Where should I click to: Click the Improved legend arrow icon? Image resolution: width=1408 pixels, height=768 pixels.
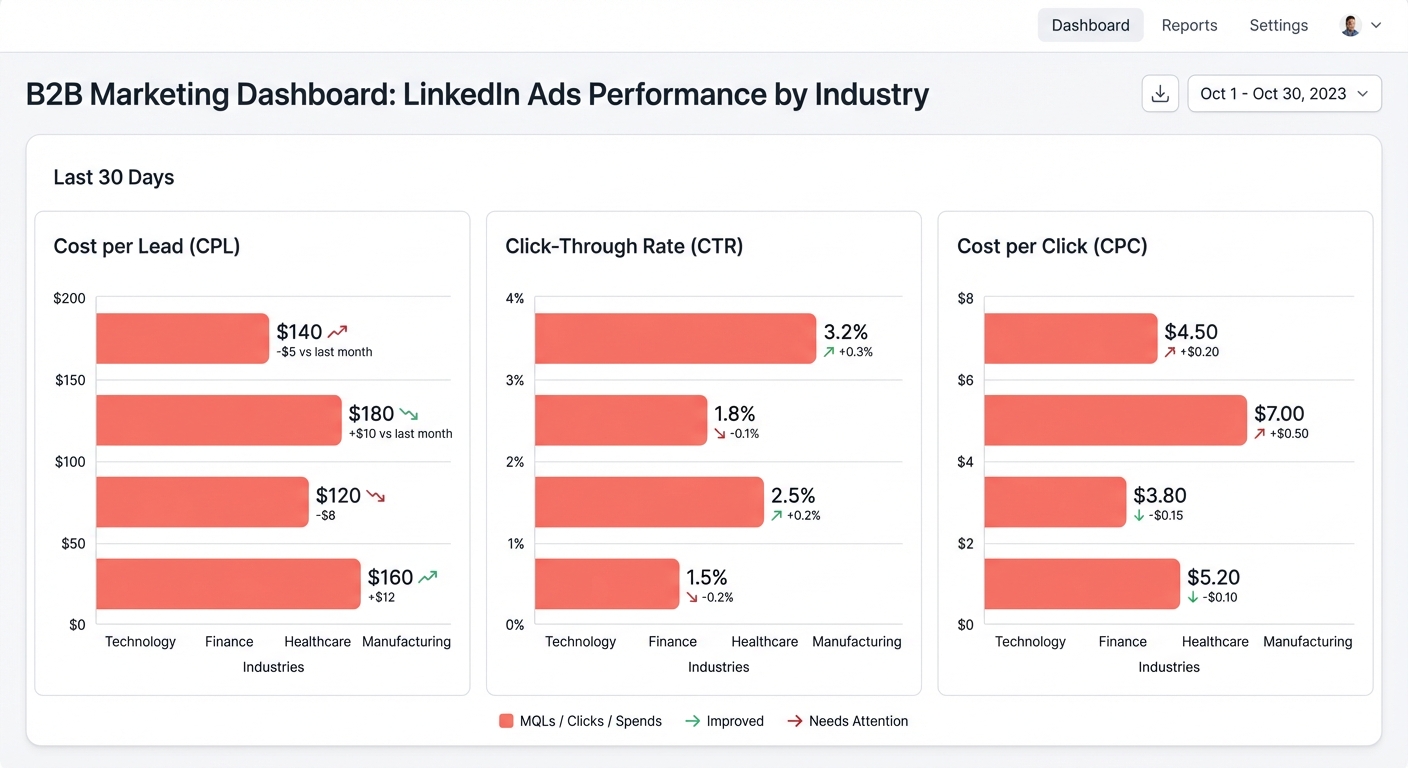point(691,720)
